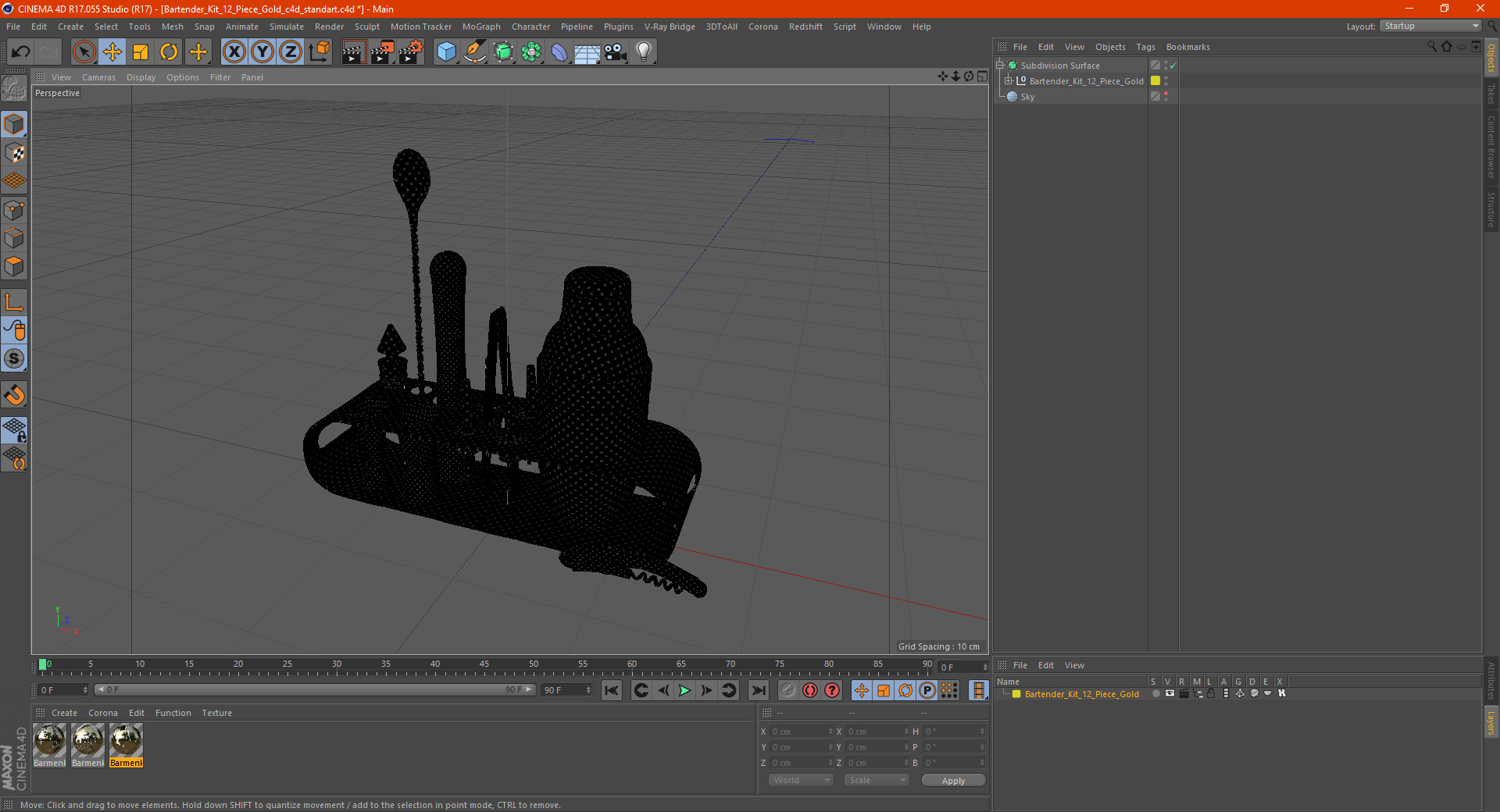The width and height of the screenshot is (1500, 812).
Task: Click the keyframe selection question-mark button
Action: tap(832, 690)
